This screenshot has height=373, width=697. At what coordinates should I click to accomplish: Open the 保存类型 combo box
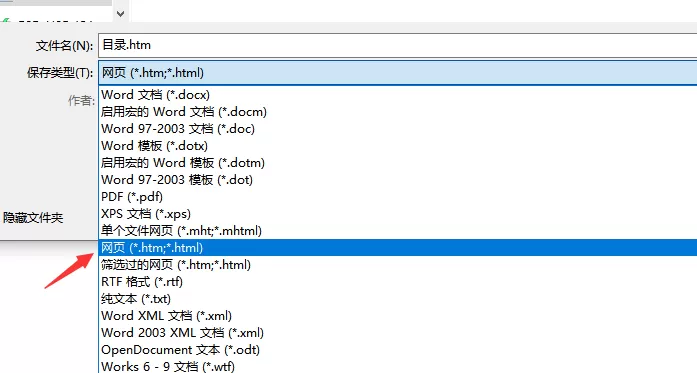[397, 72]
